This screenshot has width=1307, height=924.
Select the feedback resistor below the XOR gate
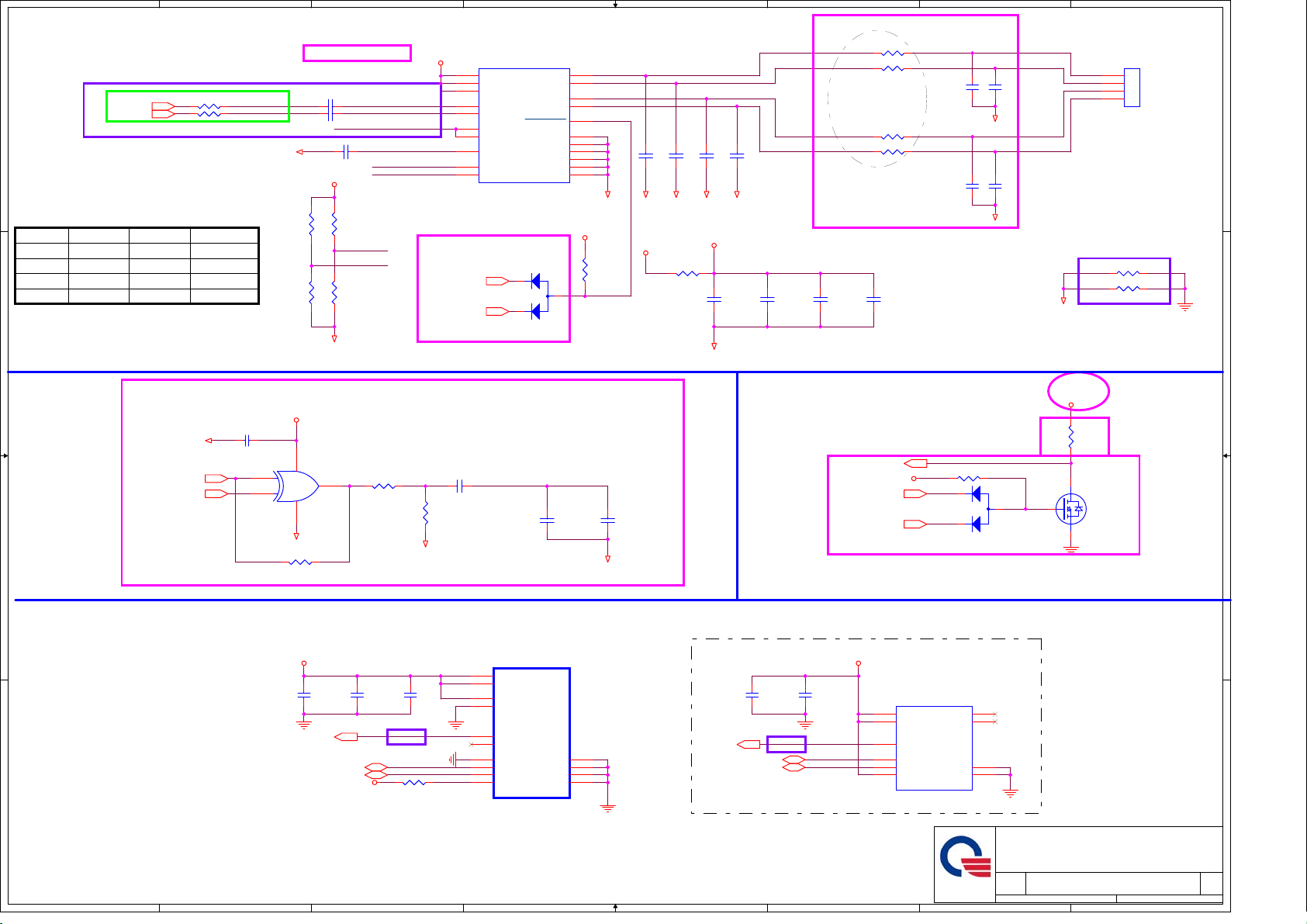[300, 562]
